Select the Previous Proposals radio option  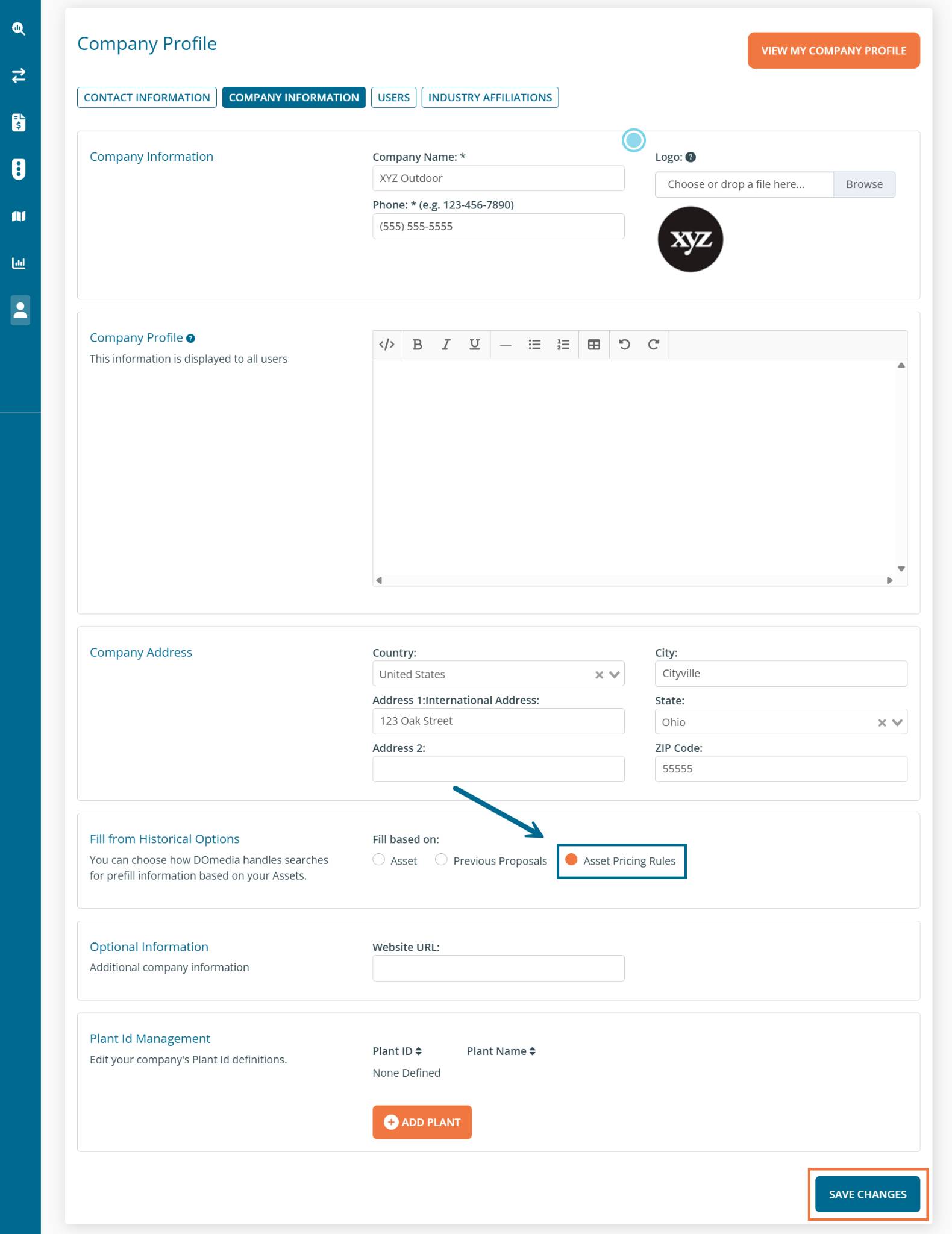[442, 860]
